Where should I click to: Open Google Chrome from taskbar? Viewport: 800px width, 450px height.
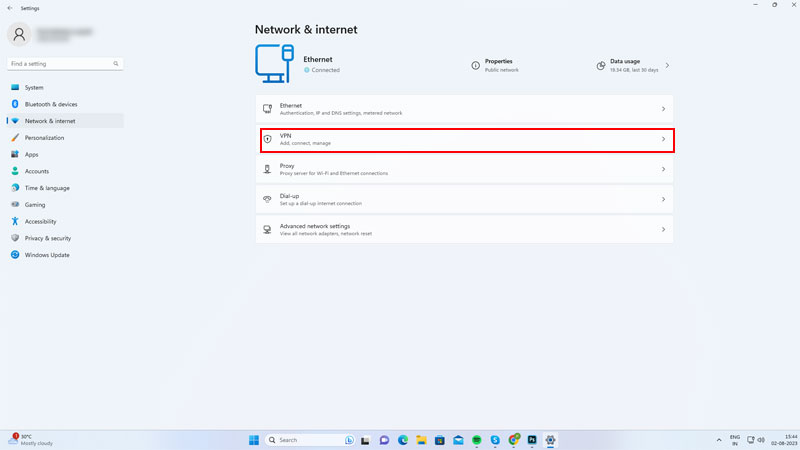(514, 439)
